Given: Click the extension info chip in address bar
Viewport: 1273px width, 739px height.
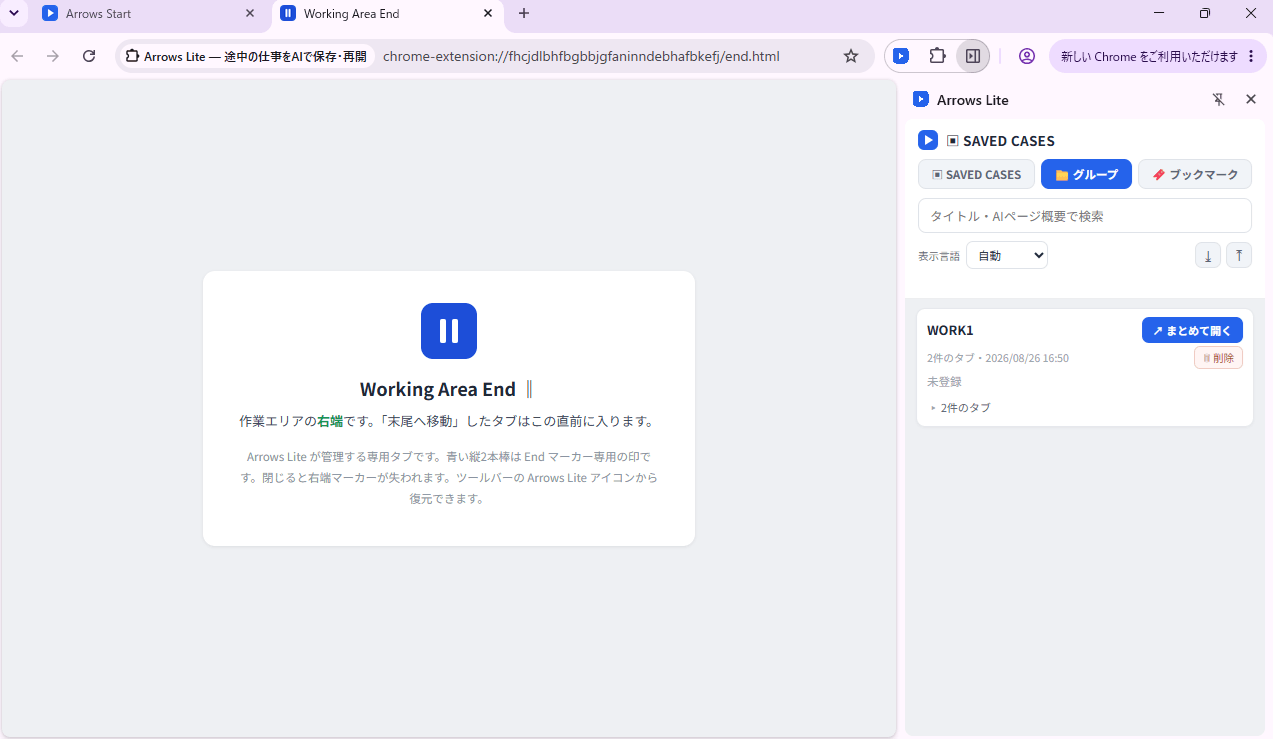Looking at the screenshot, I should [x=246, y=56].
